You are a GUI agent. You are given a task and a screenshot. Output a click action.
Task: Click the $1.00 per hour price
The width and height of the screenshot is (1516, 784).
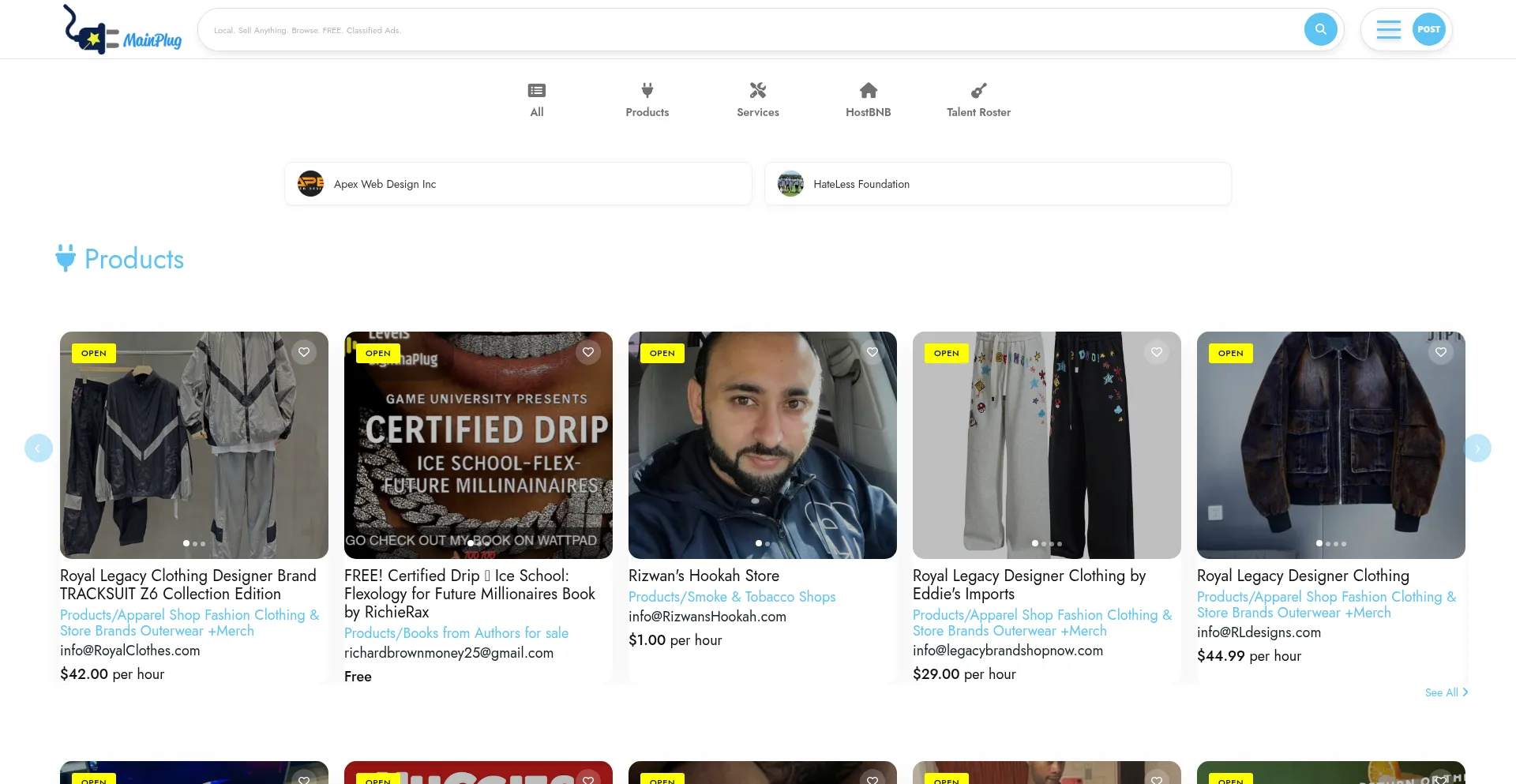pyautogui.click(x=675, y=640)
